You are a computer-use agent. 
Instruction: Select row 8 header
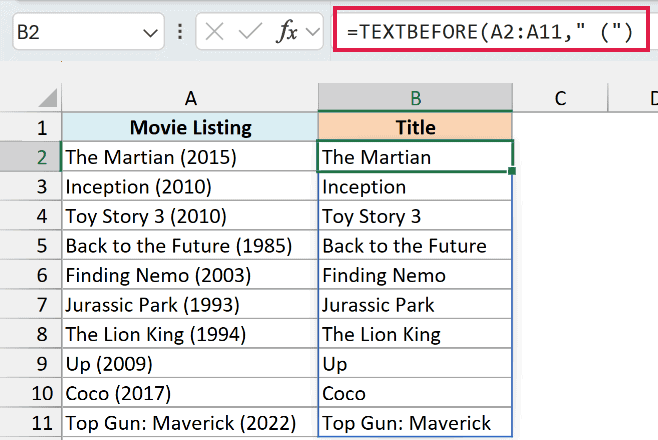click(x=31, y=334)
